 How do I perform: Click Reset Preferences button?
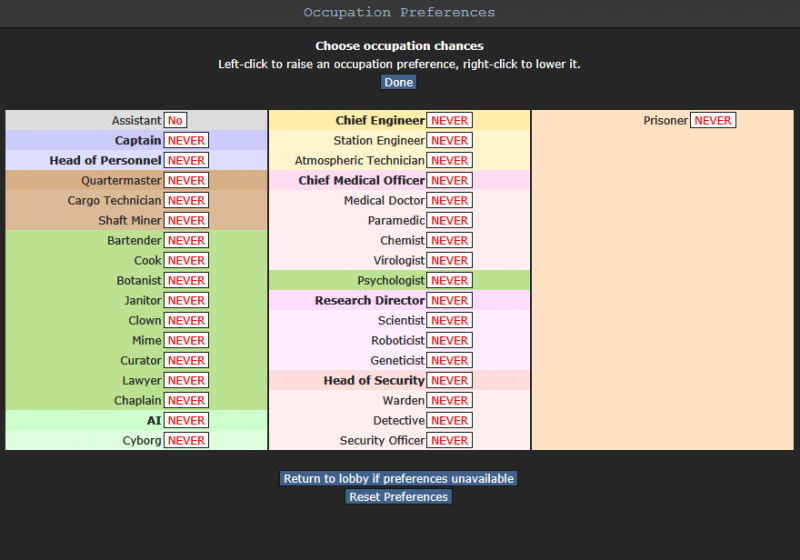pyautogui.click(x=399, y=497)
